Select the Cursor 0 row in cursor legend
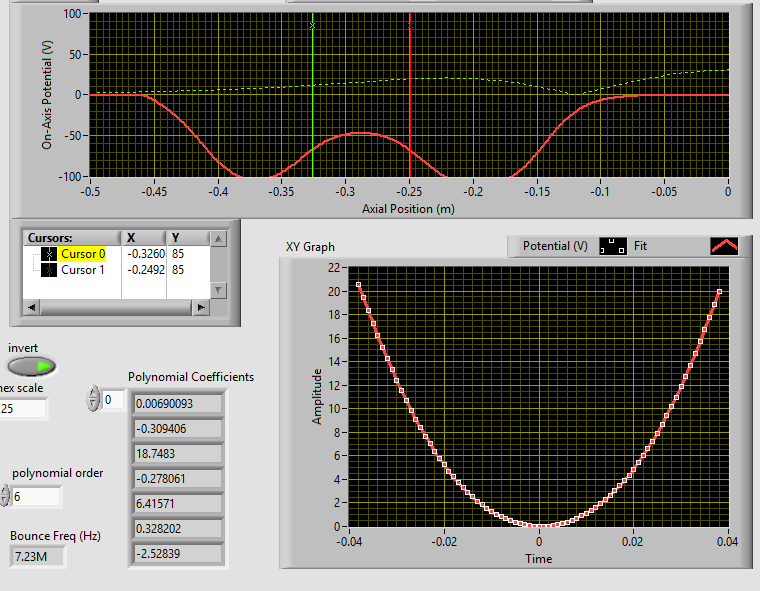The image size is (760, 591). 82,254
